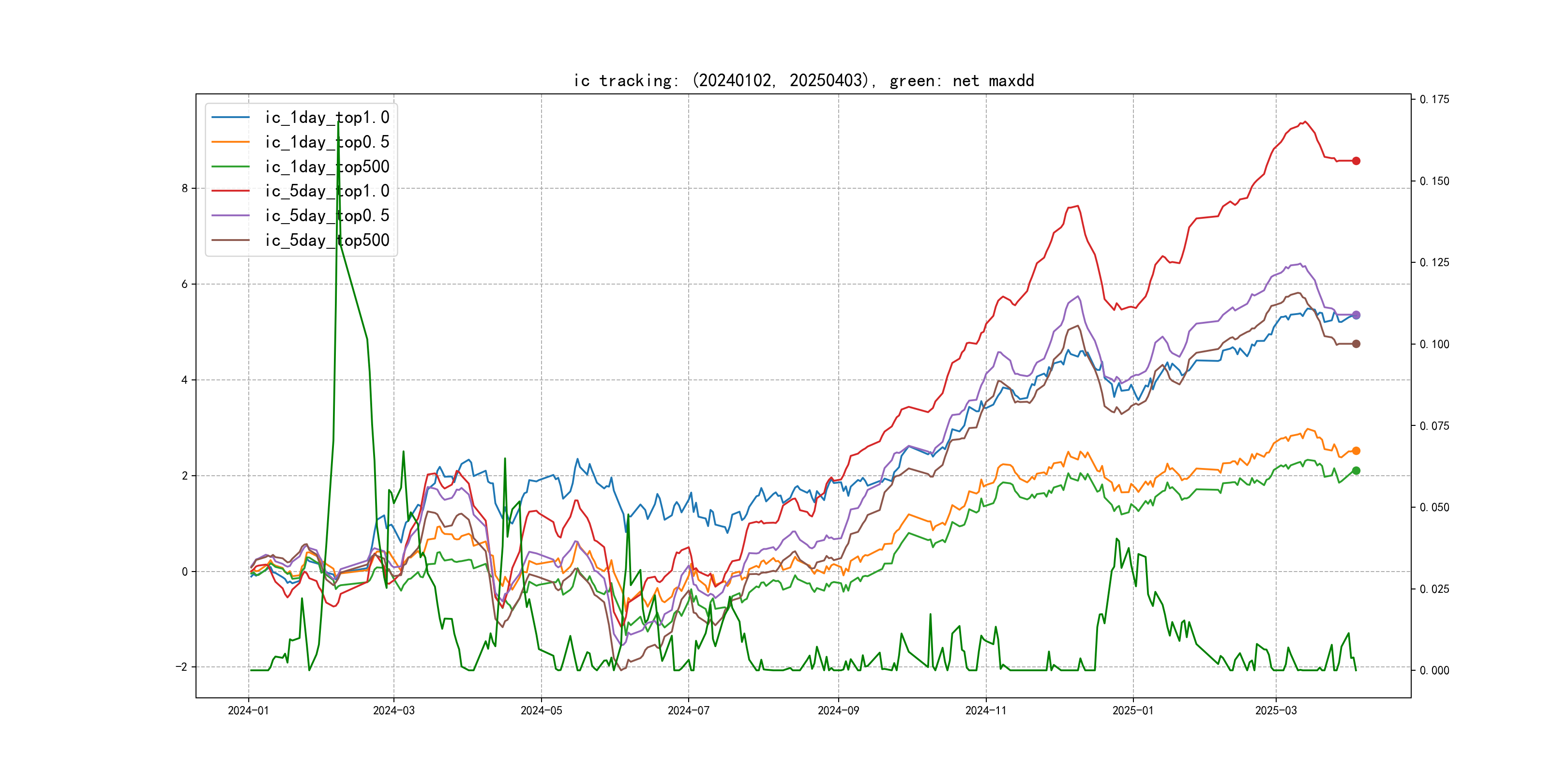Viewport: 1568px width, 784px height.
Task: Click the blue line swatch in legend
Action: click(x=231, y=118)
